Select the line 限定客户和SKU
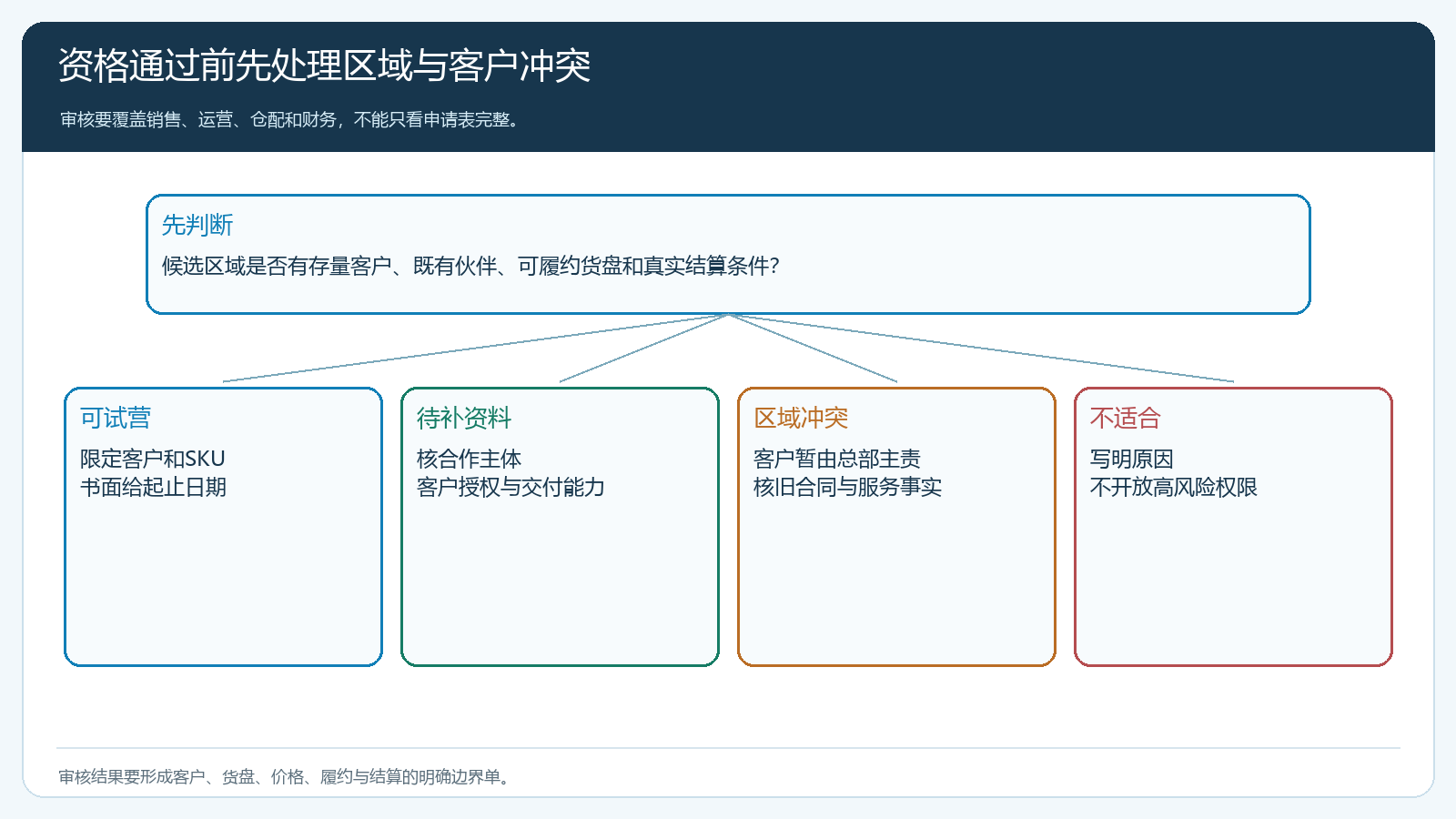The image size is (1456, 819). 153,459
